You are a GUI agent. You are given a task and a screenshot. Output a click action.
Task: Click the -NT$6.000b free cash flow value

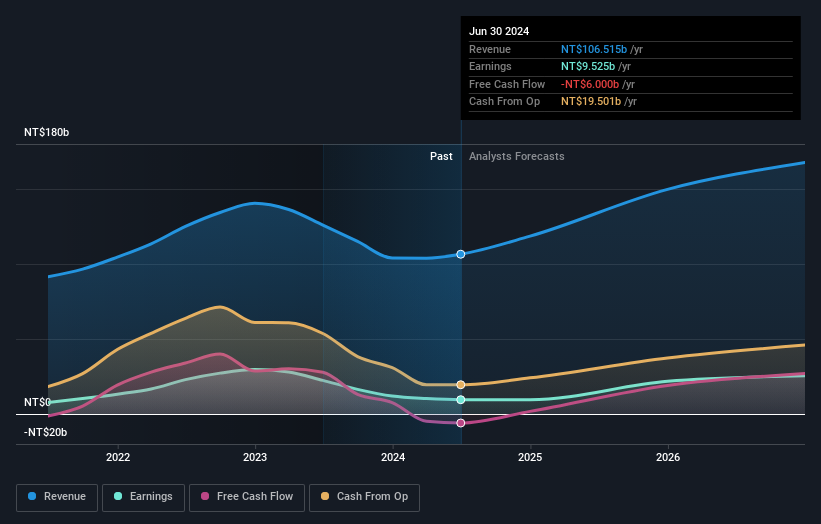click(x=590, y=84)
